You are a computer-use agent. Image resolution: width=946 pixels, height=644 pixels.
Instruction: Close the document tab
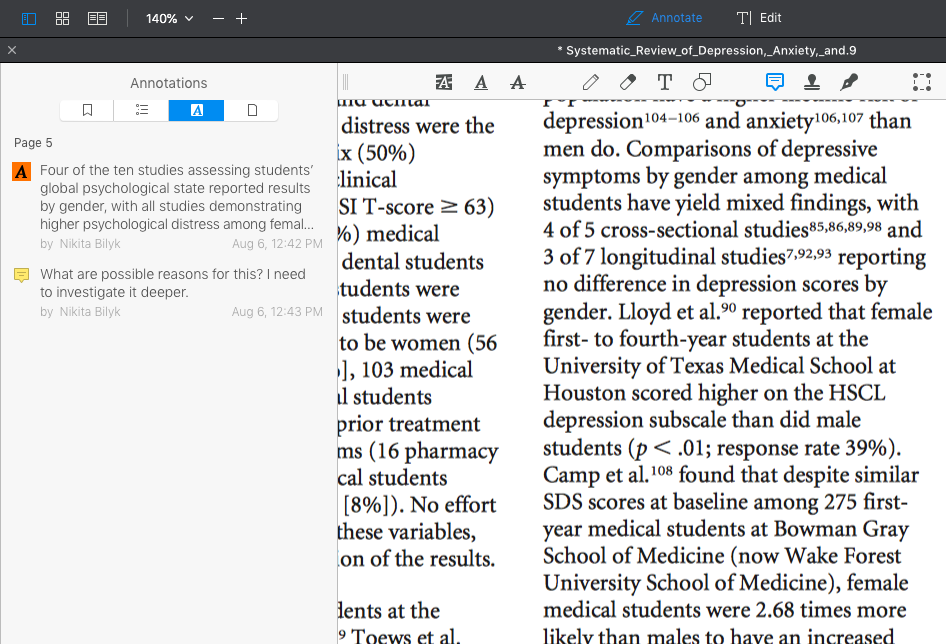tap(11, 50)
